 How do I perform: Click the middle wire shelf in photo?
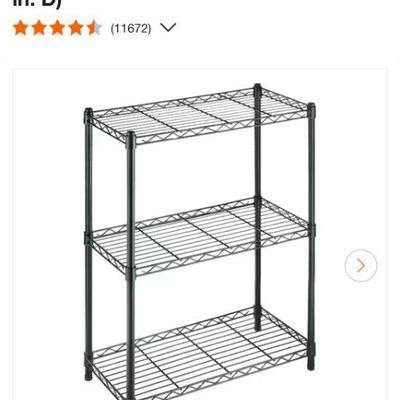coord(199,237)
